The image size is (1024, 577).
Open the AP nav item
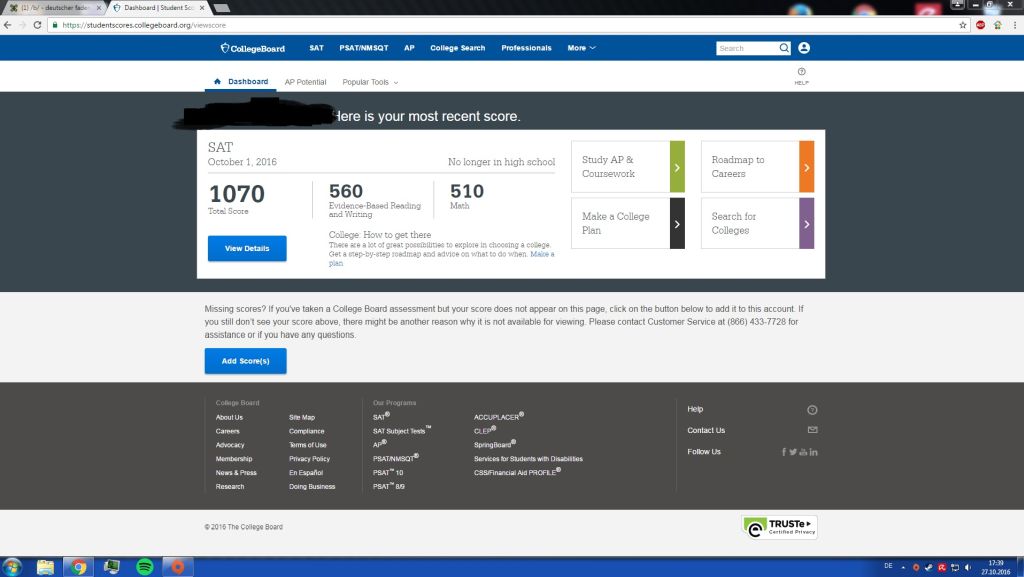(409, 48)
